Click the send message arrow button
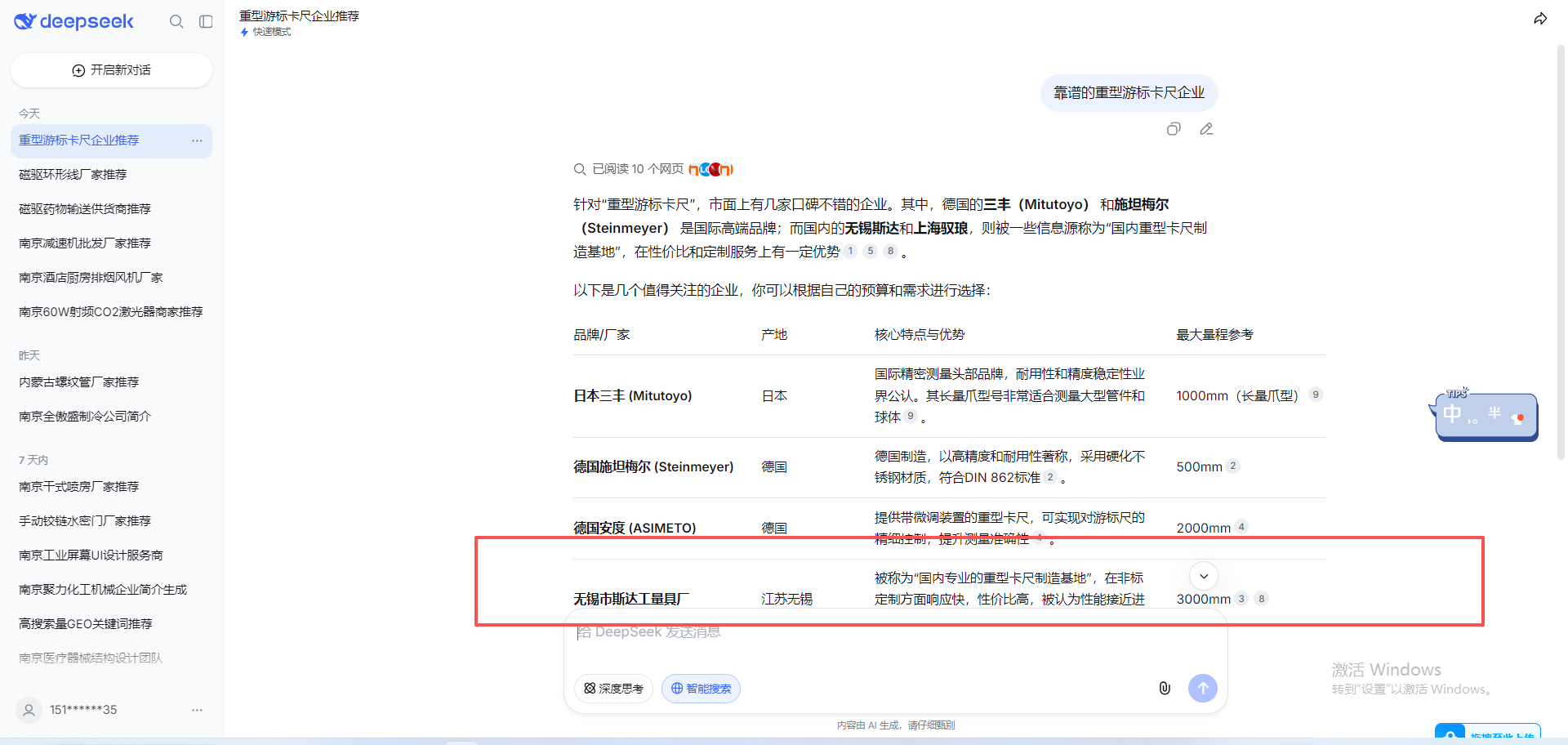The width and height of the screenshot is (1568, 745). (1203, 689)
